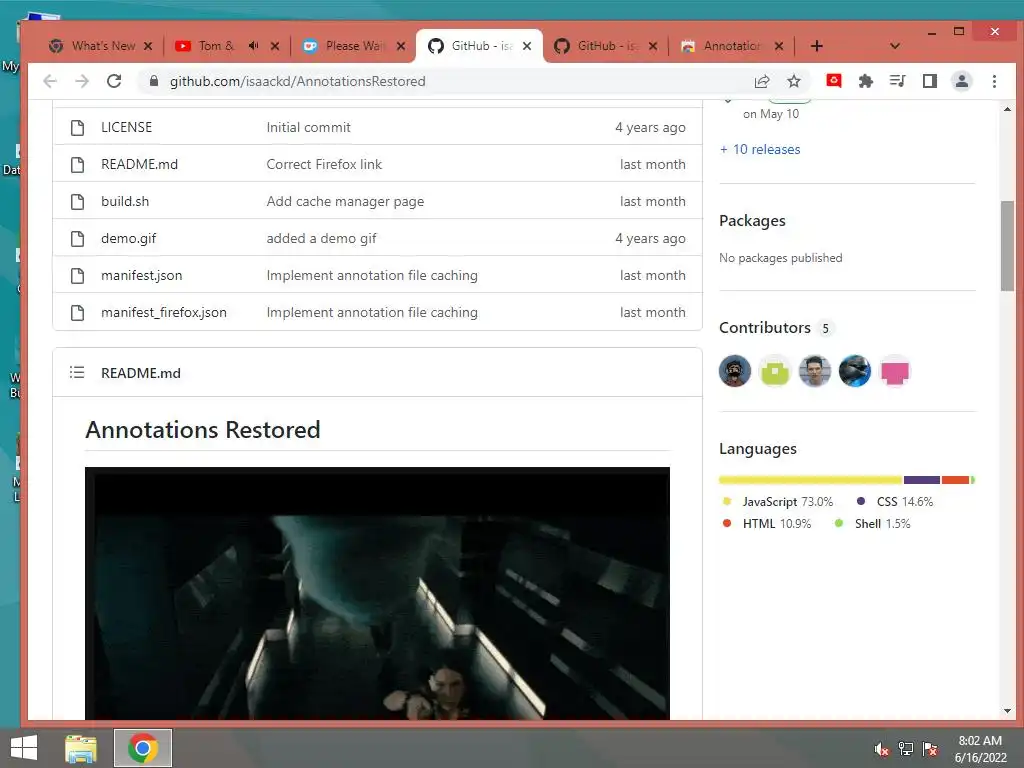Image resolution: width=1024 pixels, height=768 pixels.
Task: Open the README.md file in the file list
Action: pyautogui.click(x=139, y=164)
